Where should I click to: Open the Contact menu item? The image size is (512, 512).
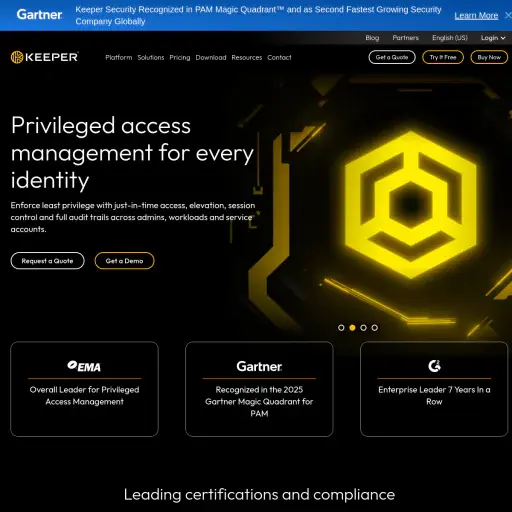click(x=279, y=57)
